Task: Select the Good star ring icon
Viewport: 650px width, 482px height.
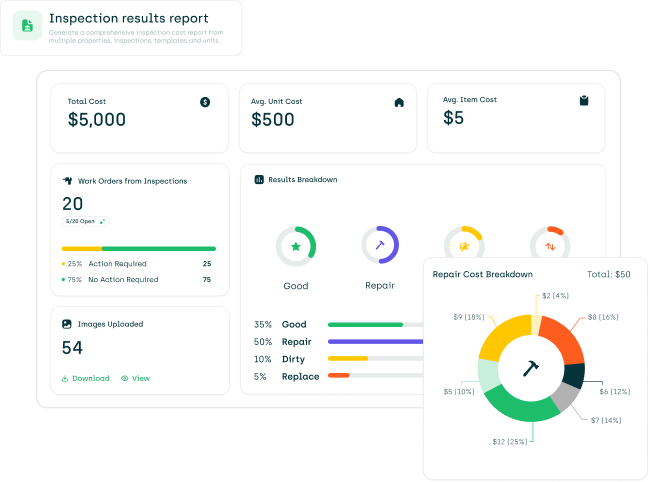Action: click(x=296, y=246)
